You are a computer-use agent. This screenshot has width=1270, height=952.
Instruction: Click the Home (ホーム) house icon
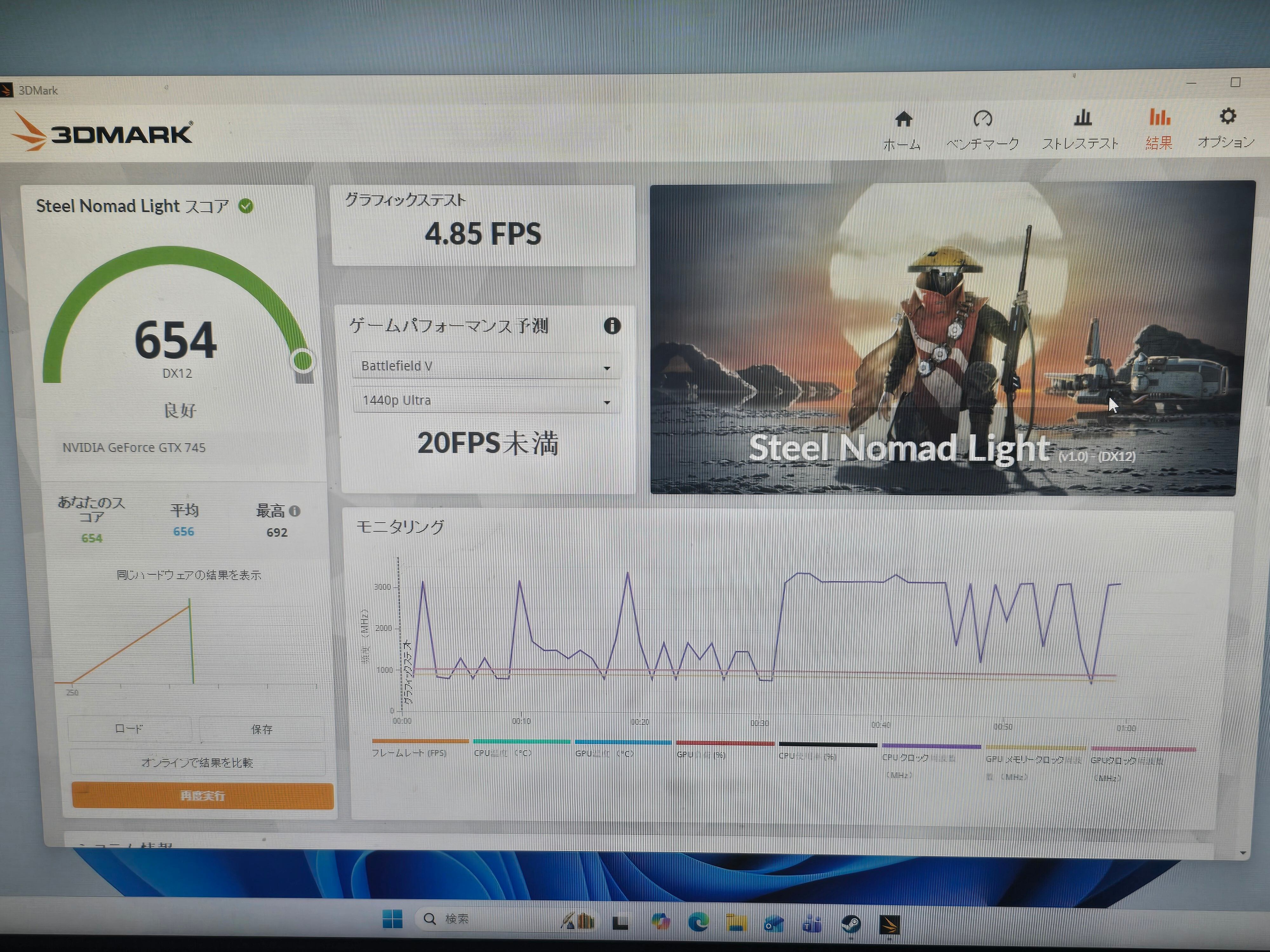[x=903, y=119]
